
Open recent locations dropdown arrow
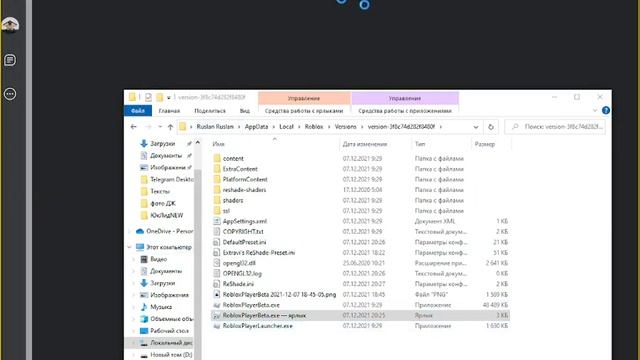pyautogui.click(x=160, y=127)
